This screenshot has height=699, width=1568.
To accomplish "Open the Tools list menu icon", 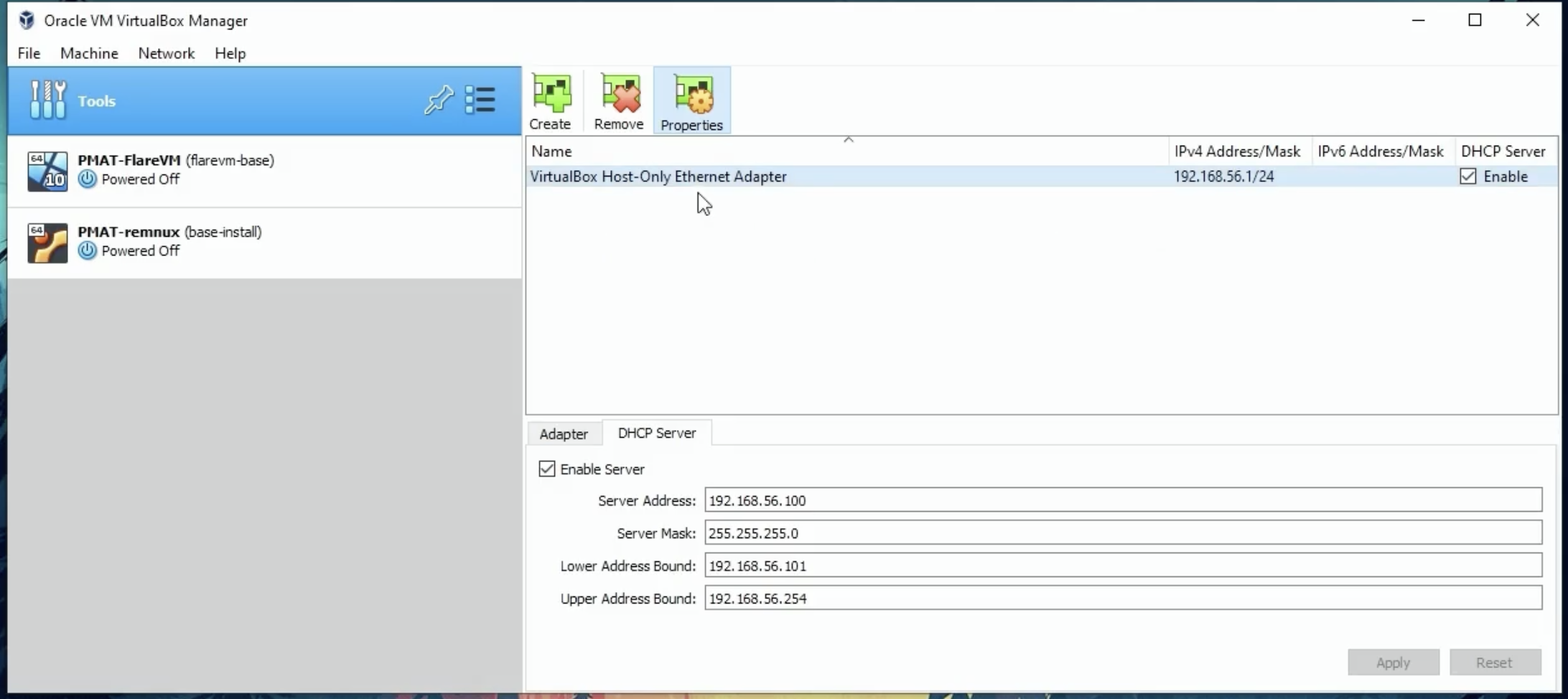I will pos(480,100).
